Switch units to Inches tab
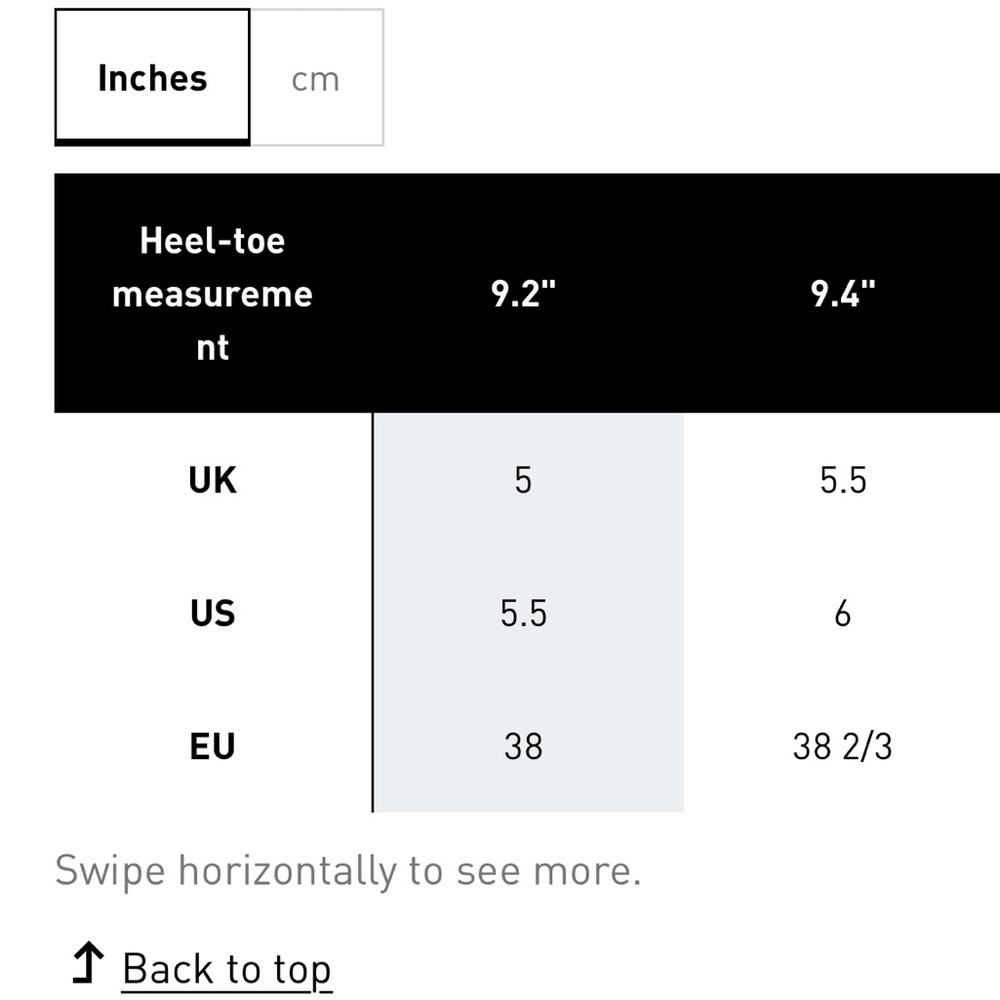Screen dimensions: 1000x1000 pos(152,77)
